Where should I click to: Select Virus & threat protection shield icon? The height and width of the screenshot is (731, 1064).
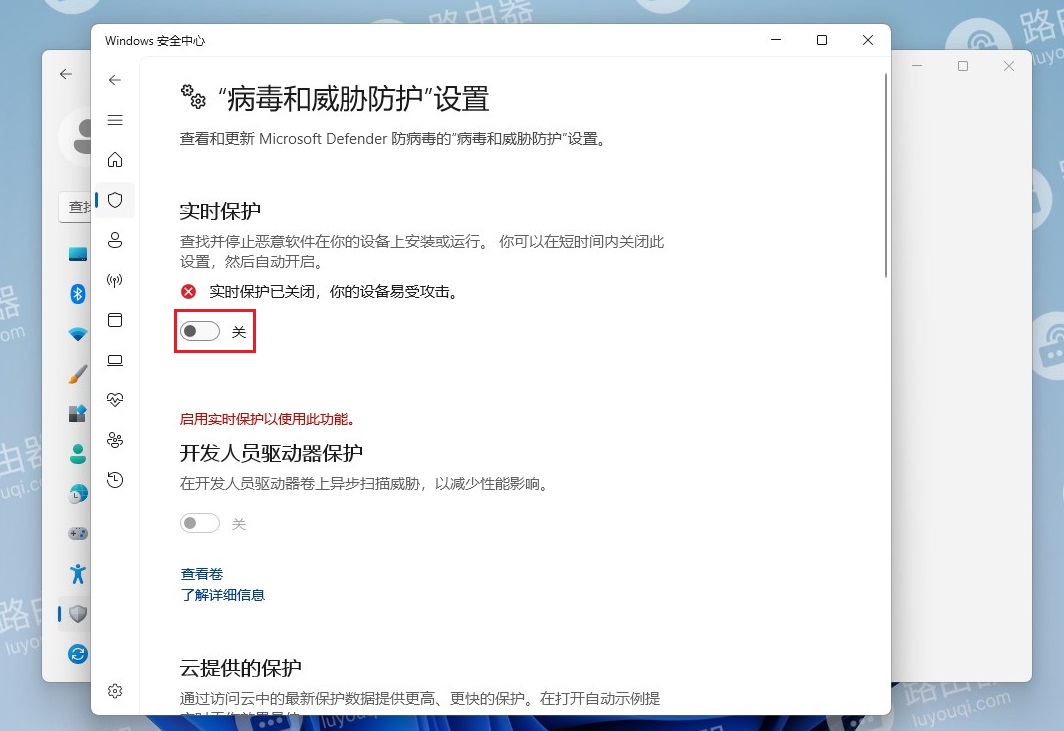click(115, 200)
